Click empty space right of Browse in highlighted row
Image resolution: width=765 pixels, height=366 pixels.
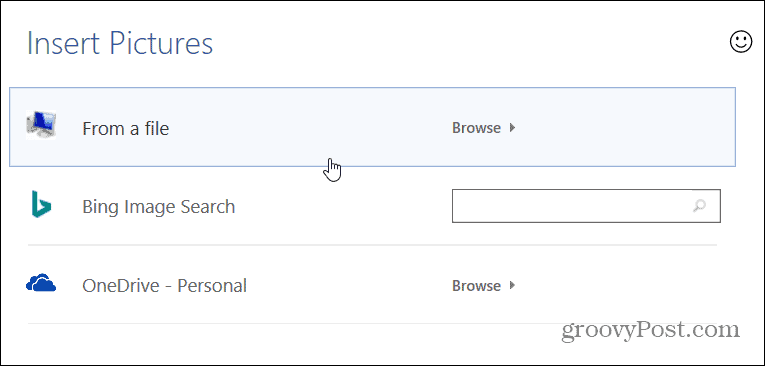624,128
